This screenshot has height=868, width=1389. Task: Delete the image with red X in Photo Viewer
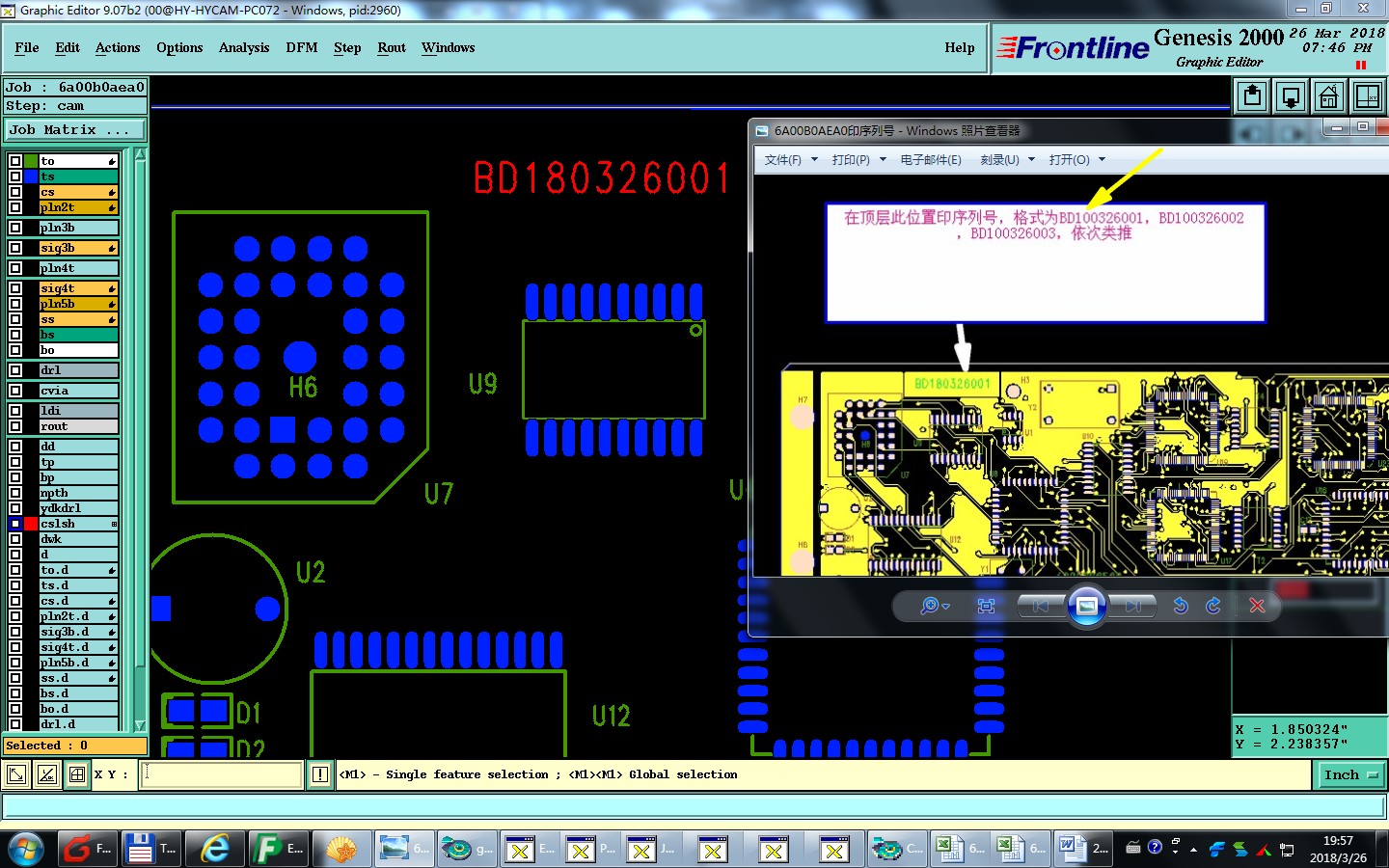(x=1257, y=606)
